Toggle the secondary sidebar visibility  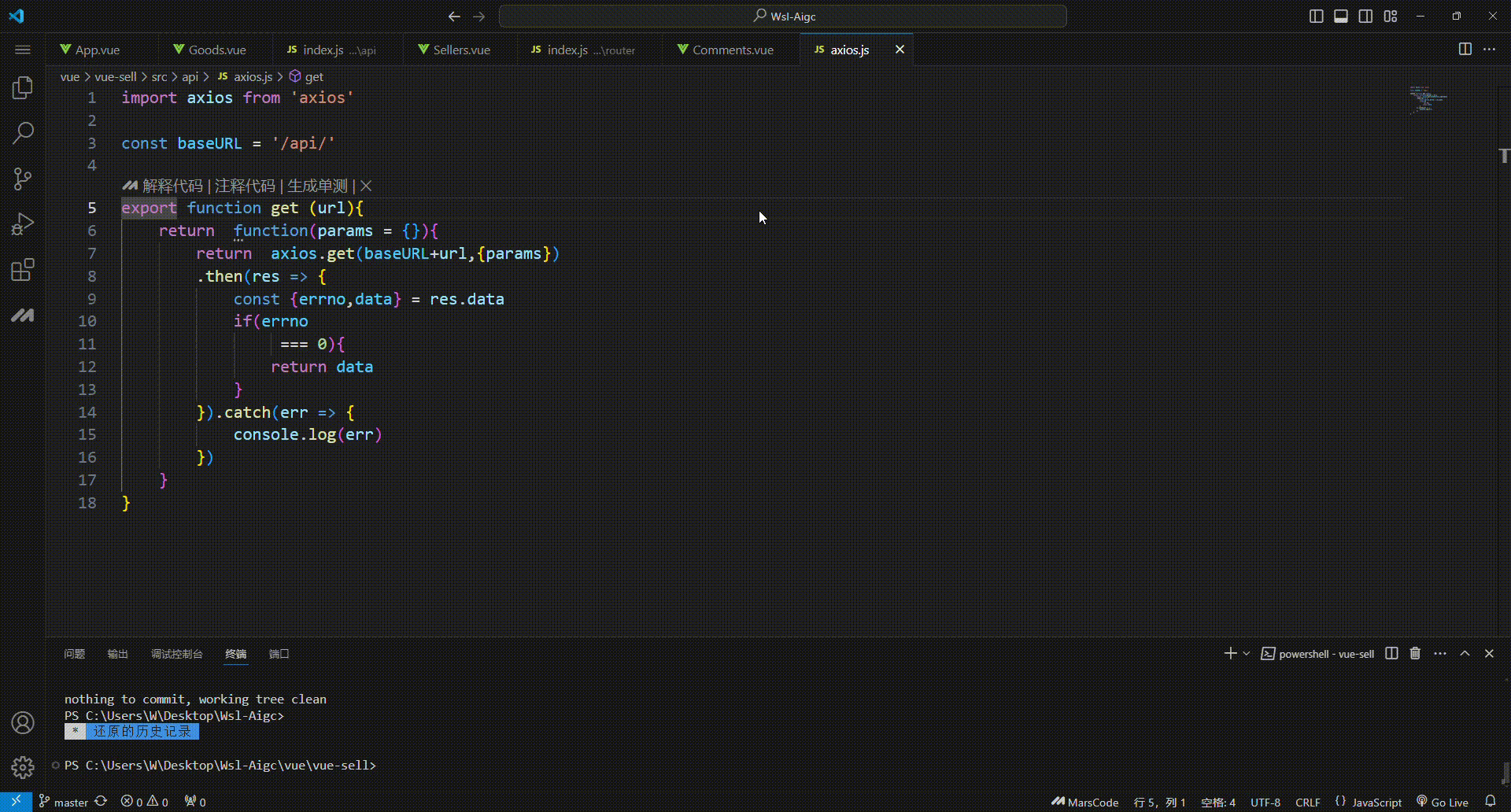[x=1366, y=16]
